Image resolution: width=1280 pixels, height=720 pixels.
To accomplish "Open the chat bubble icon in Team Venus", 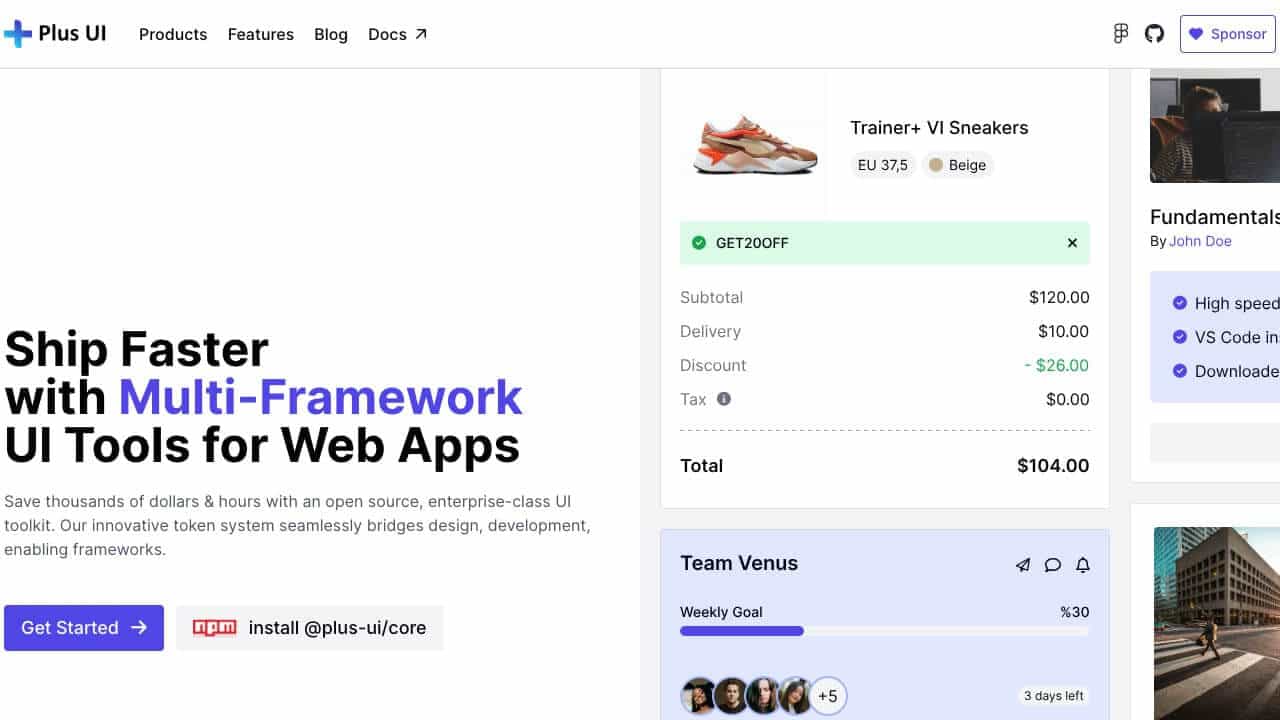I will [1052, 565].
